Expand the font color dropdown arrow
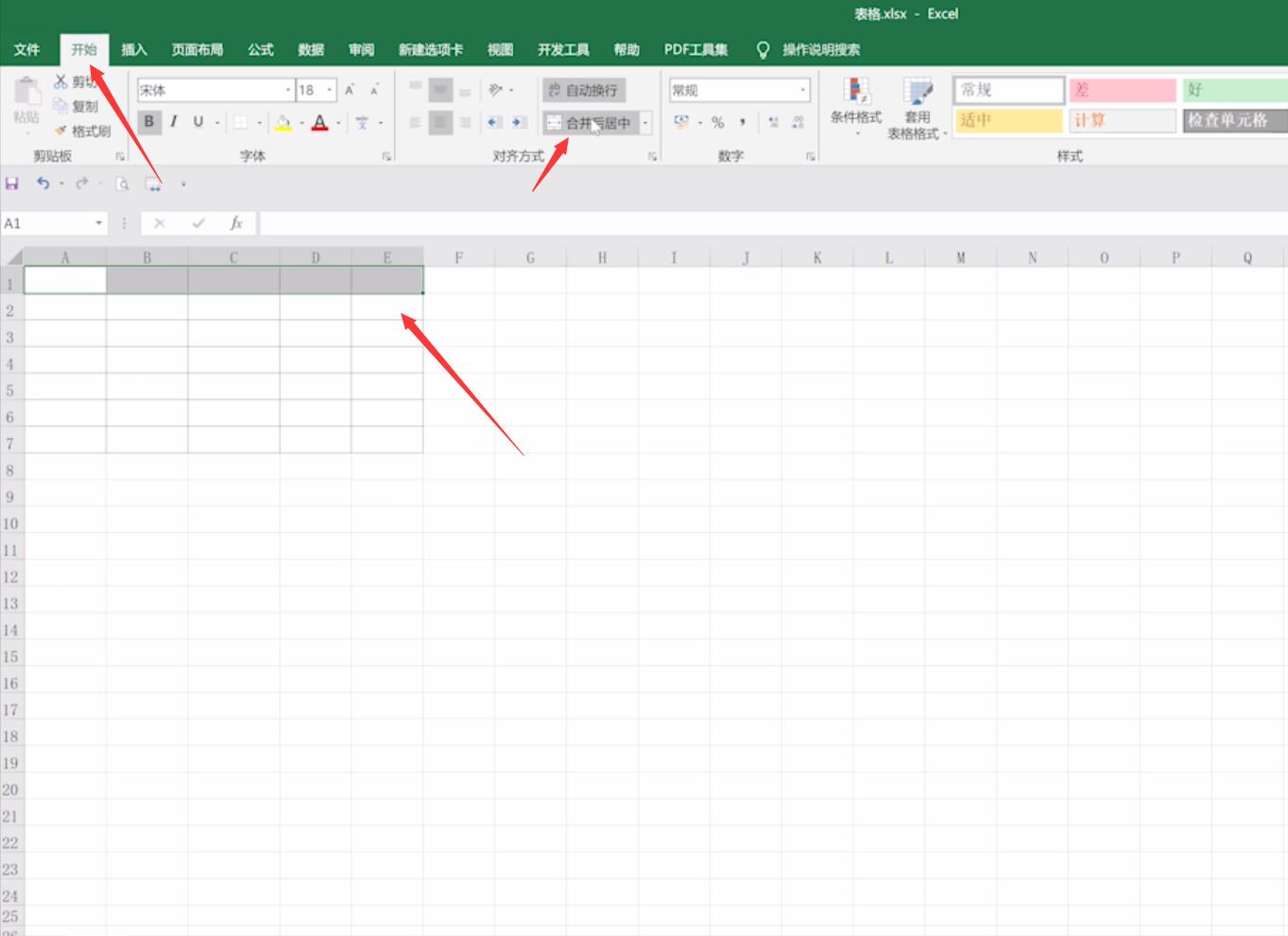This screenshot has height=936, width=1288. pyautogui.click(x=338, y=122)
